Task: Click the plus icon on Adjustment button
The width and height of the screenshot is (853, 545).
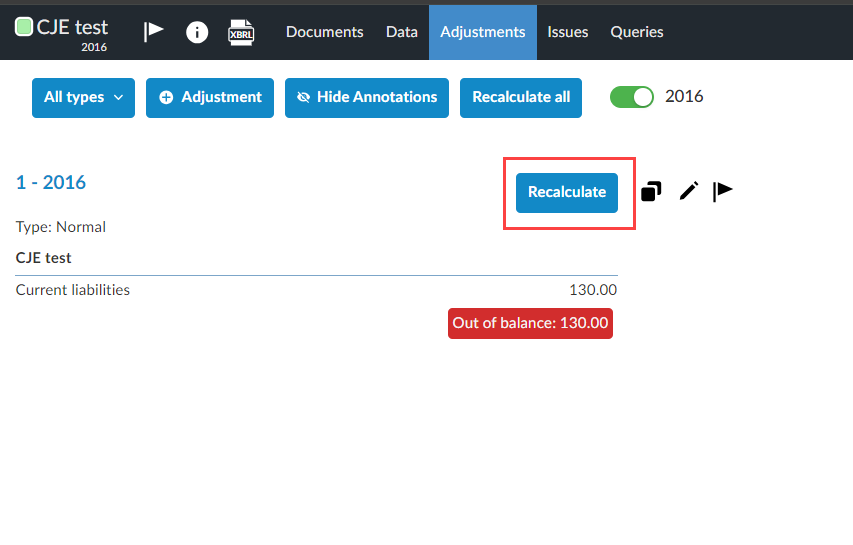Action: click(x=166, y=97)
